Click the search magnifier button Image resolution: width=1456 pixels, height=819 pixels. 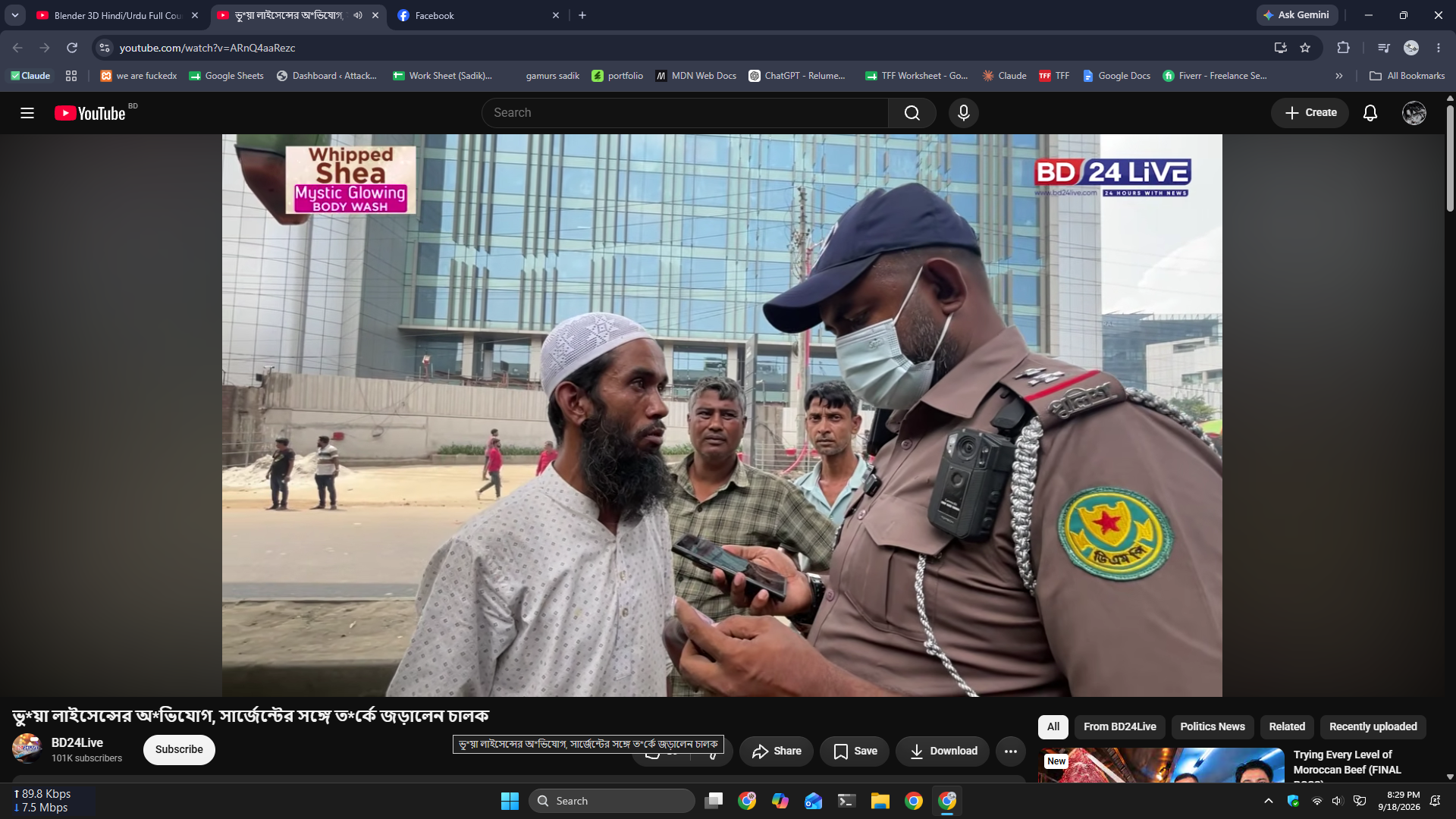pyautogui.click(x=912, y=113)
